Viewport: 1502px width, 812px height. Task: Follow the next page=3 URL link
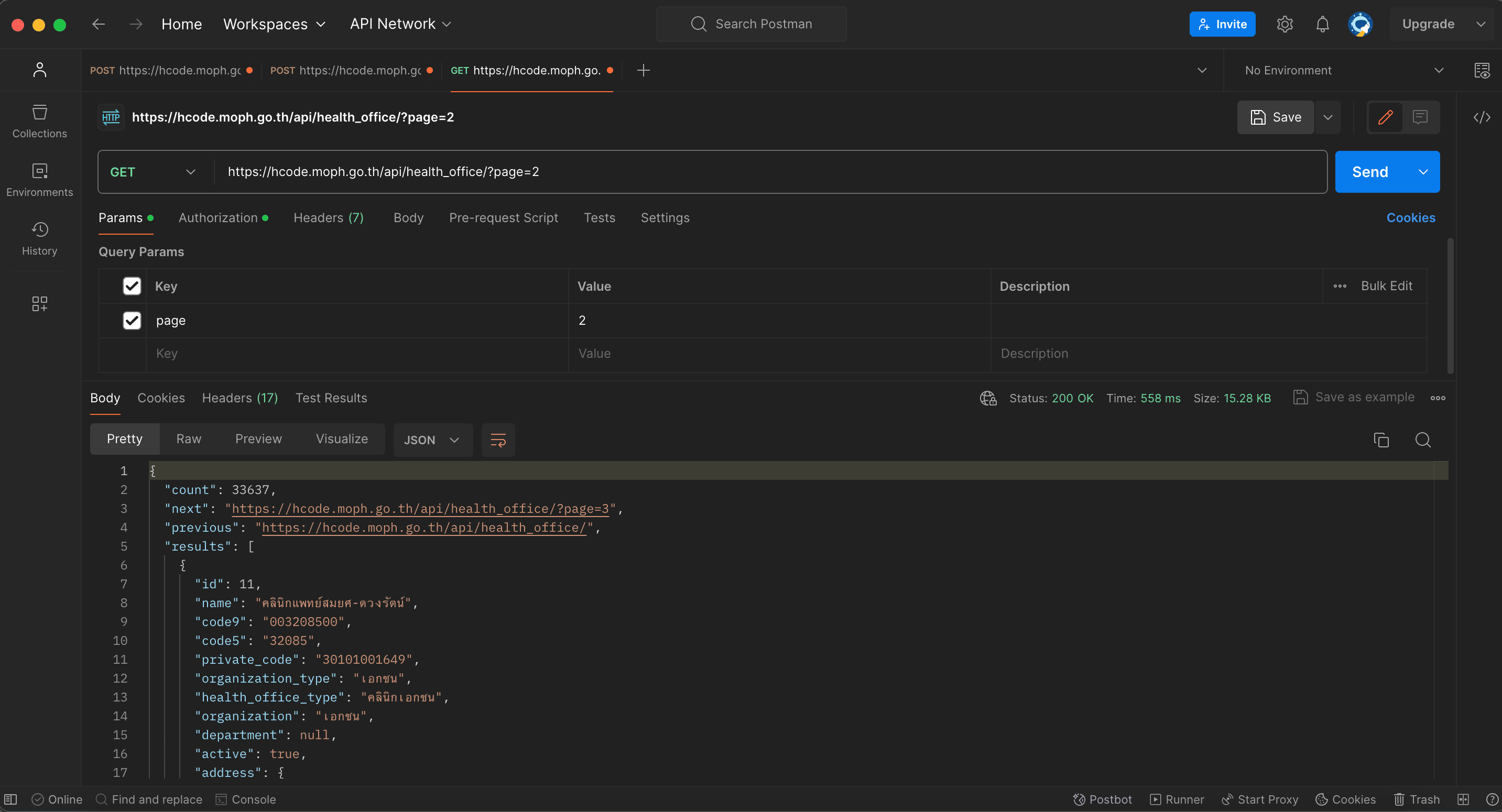pyautogui.click(x=420, y=509)
